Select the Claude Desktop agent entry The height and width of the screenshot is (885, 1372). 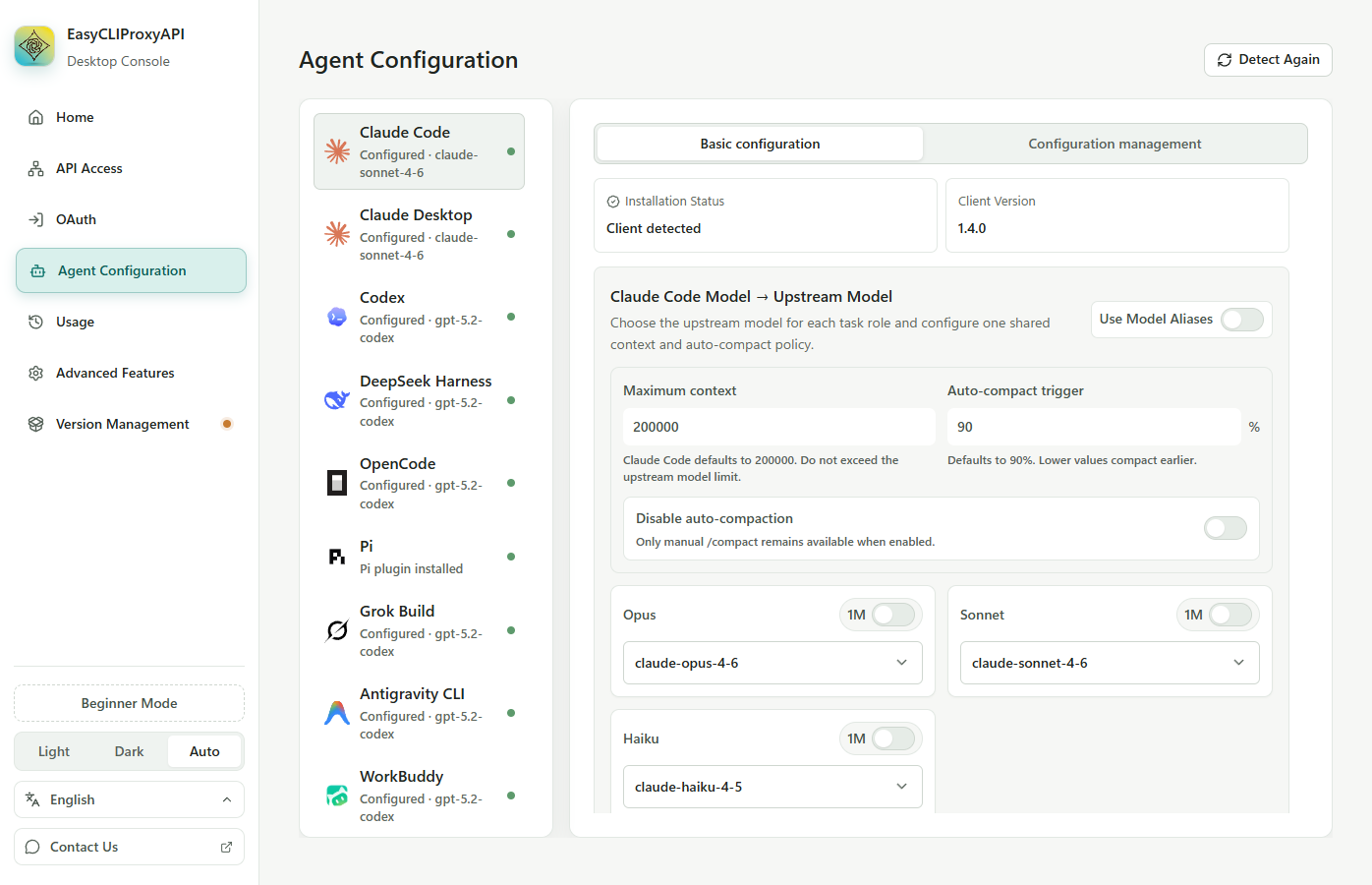pyautogui.click(x=419, y=234)
